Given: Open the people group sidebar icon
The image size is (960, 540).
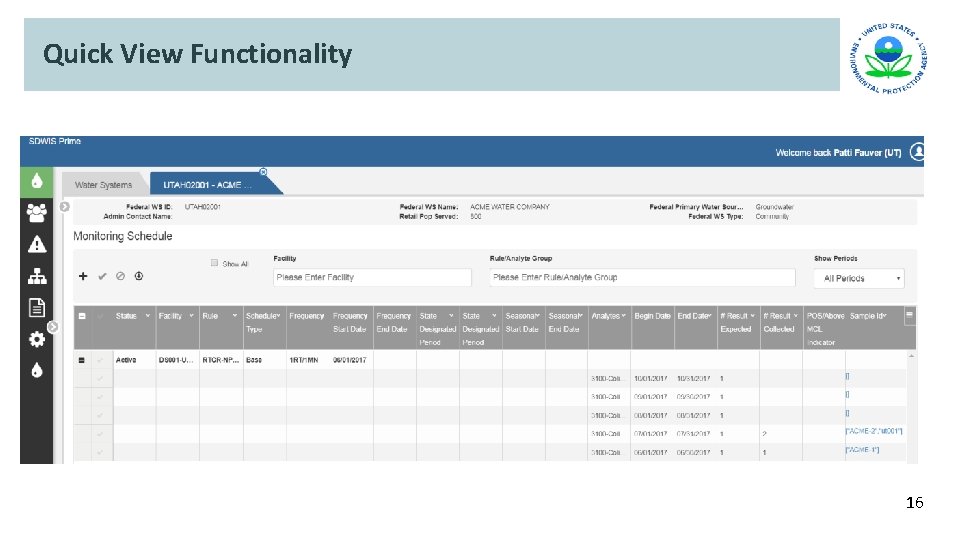Looking at the screenshot, I should click(x=37, y=213).
